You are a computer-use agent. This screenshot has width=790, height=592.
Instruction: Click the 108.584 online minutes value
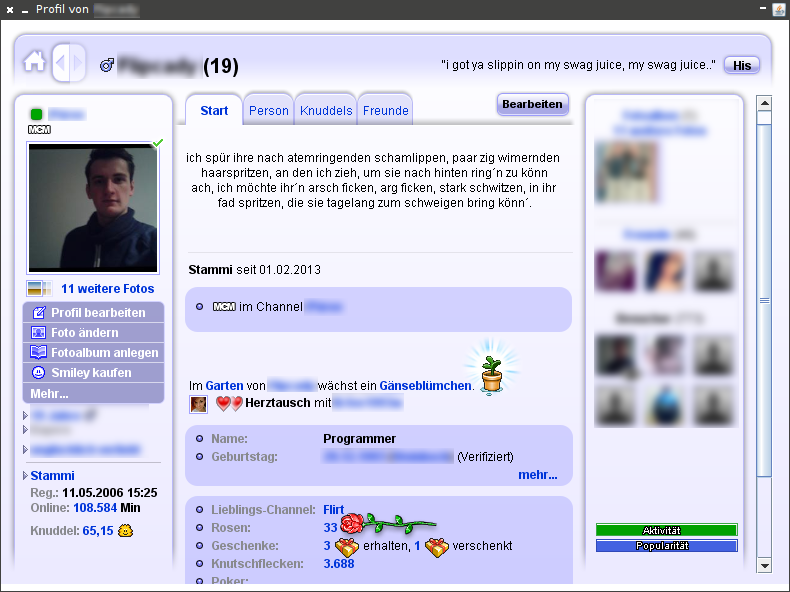click(x=95, y=508)
